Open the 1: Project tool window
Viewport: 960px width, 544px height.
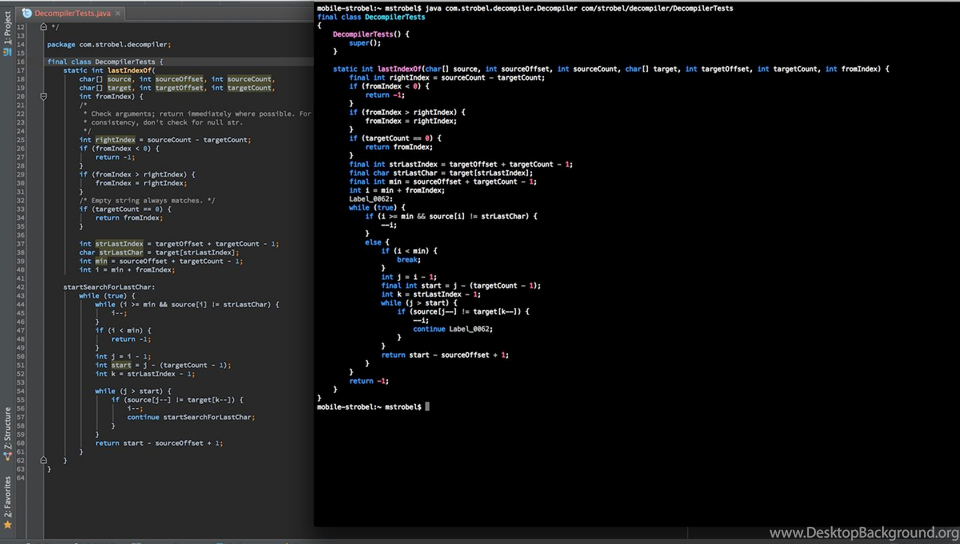(x=7, y=28)
